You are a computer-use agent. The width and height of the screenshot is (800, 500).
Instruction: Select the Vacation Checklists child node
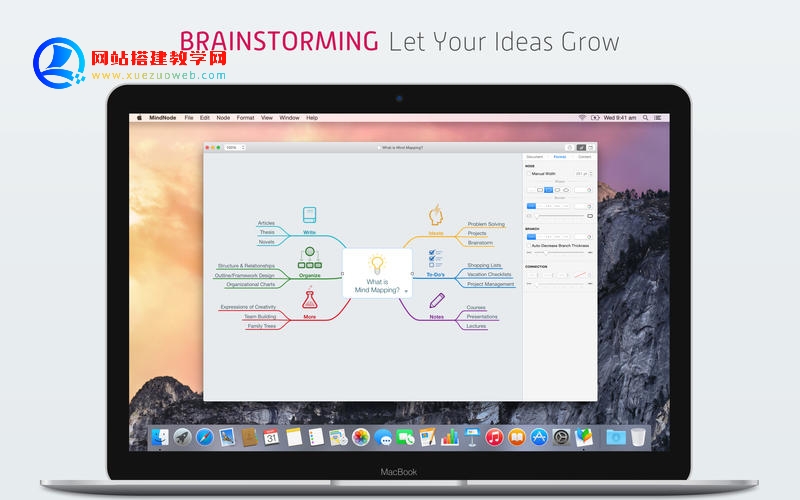pos(489,274)
